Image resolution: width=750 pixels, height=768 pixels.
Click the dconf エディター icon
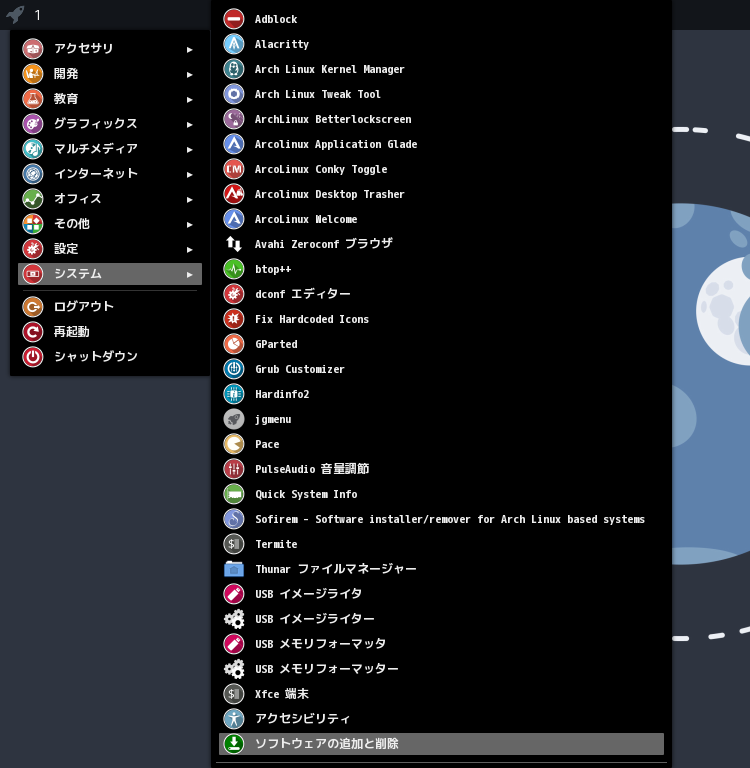point(234,294)
